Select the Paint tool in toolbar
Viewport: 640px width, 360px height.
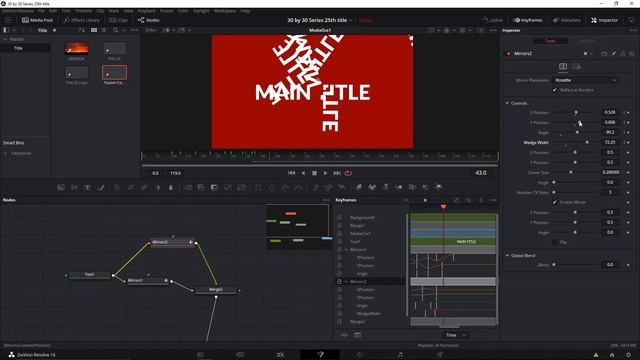pos(101,187)
